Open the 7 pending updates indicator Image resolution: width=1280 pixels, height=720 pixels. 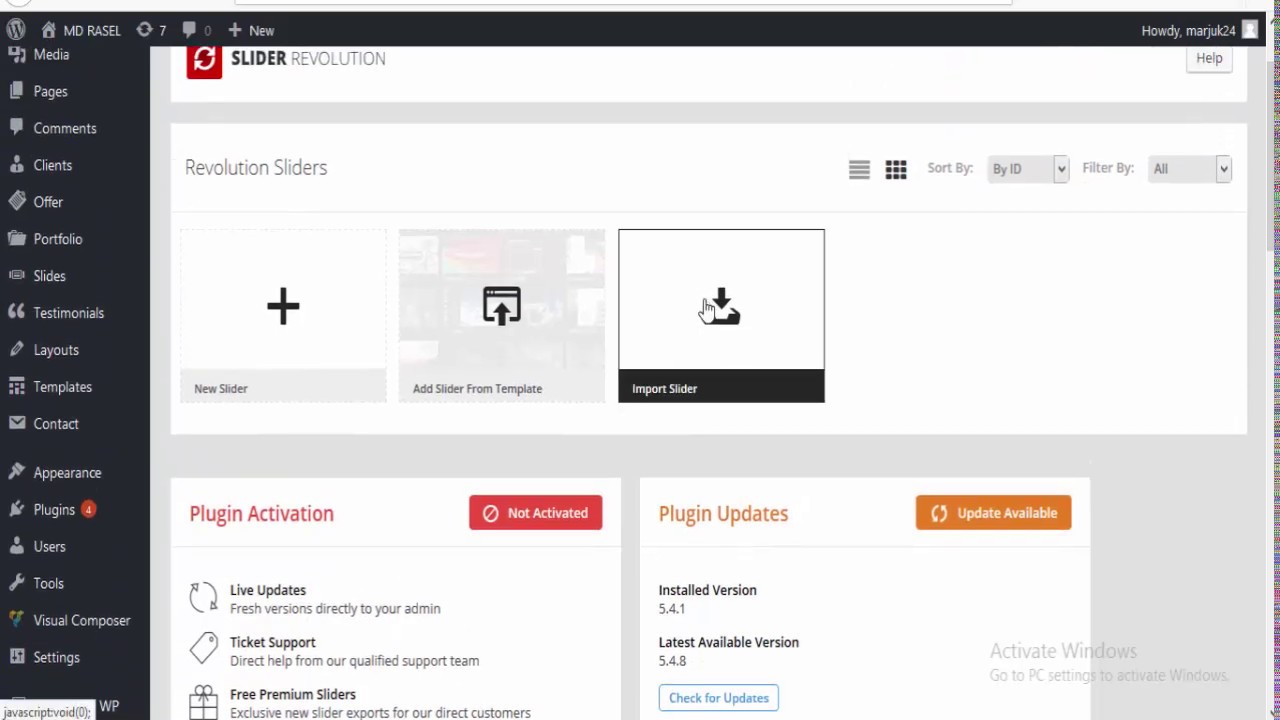coord(151,30)
